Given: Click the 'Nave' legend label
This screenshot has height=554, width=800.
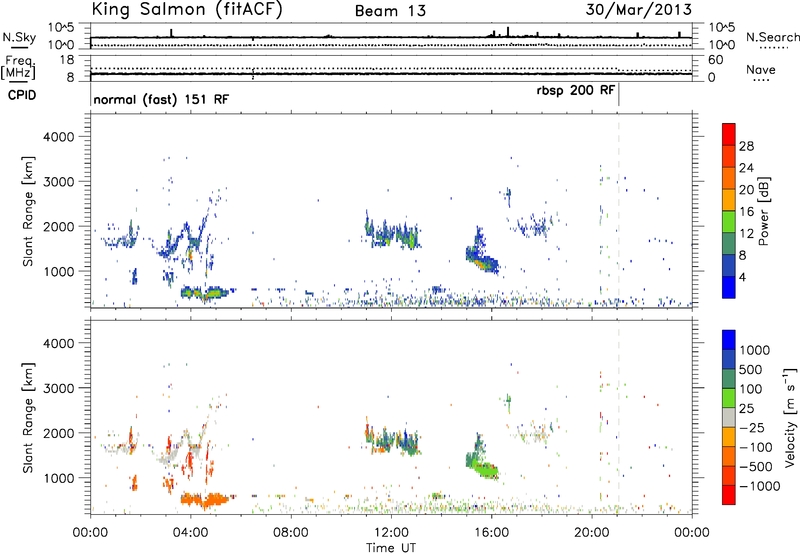Looking at the screenshot, I should point(761,69).
